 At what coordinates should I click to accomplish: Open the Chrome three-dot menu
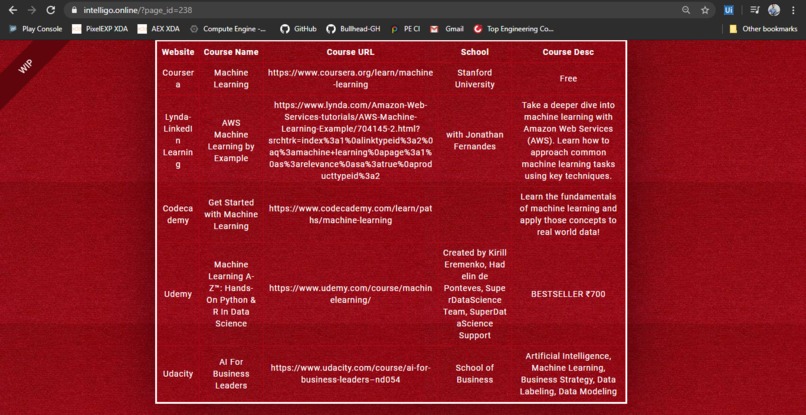click(793, 10)
